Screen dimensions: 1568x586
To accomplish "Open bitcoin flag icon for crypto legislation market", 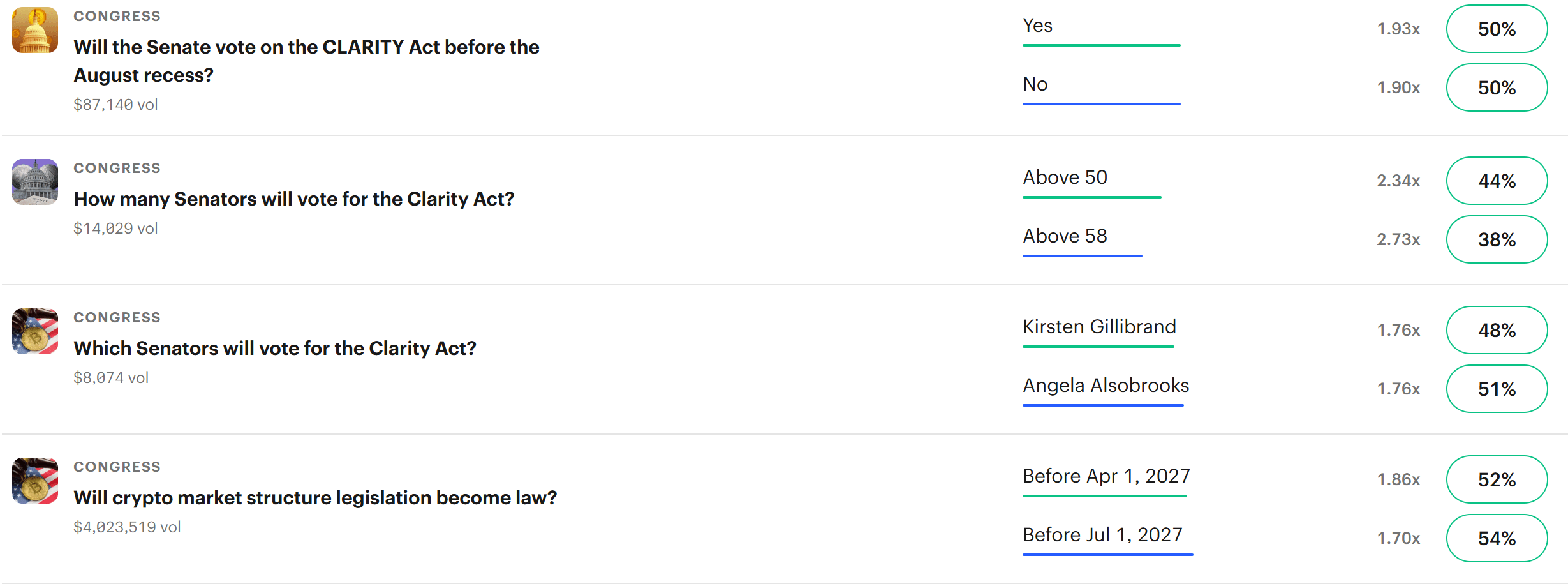I will (35, 481).
